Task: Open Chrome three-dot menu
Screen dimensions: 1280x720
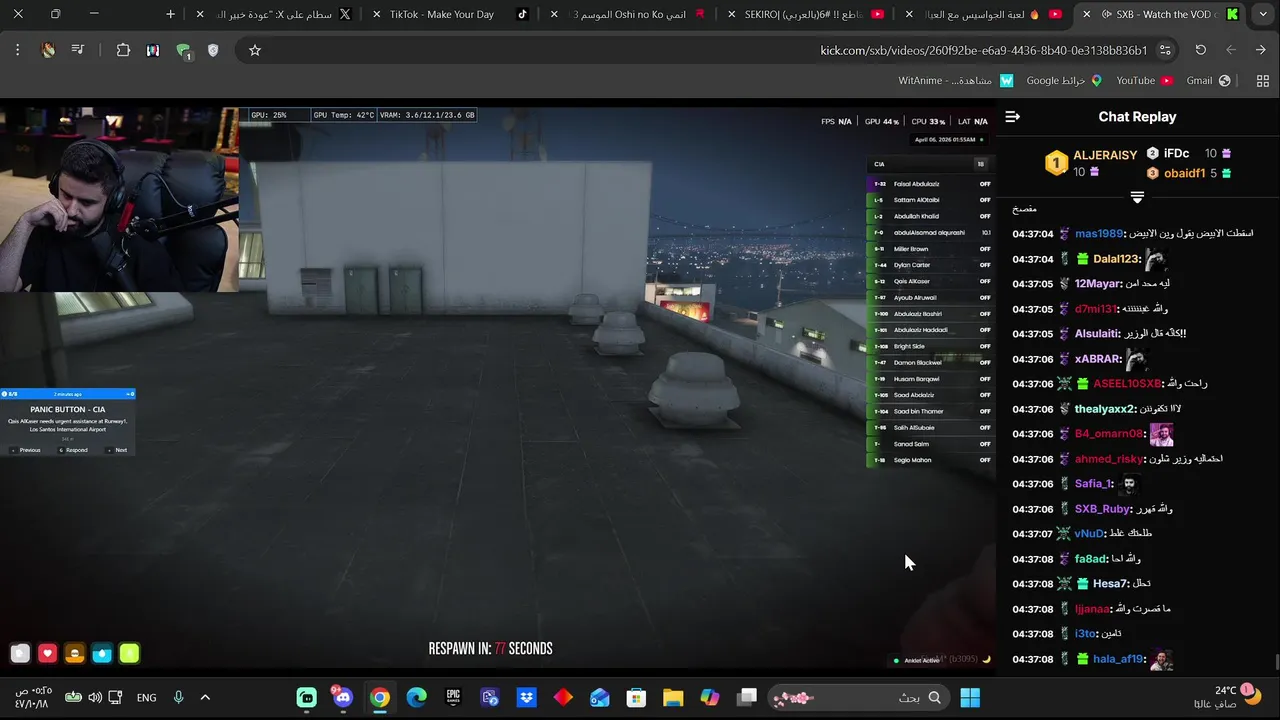Action: [17, 50]
